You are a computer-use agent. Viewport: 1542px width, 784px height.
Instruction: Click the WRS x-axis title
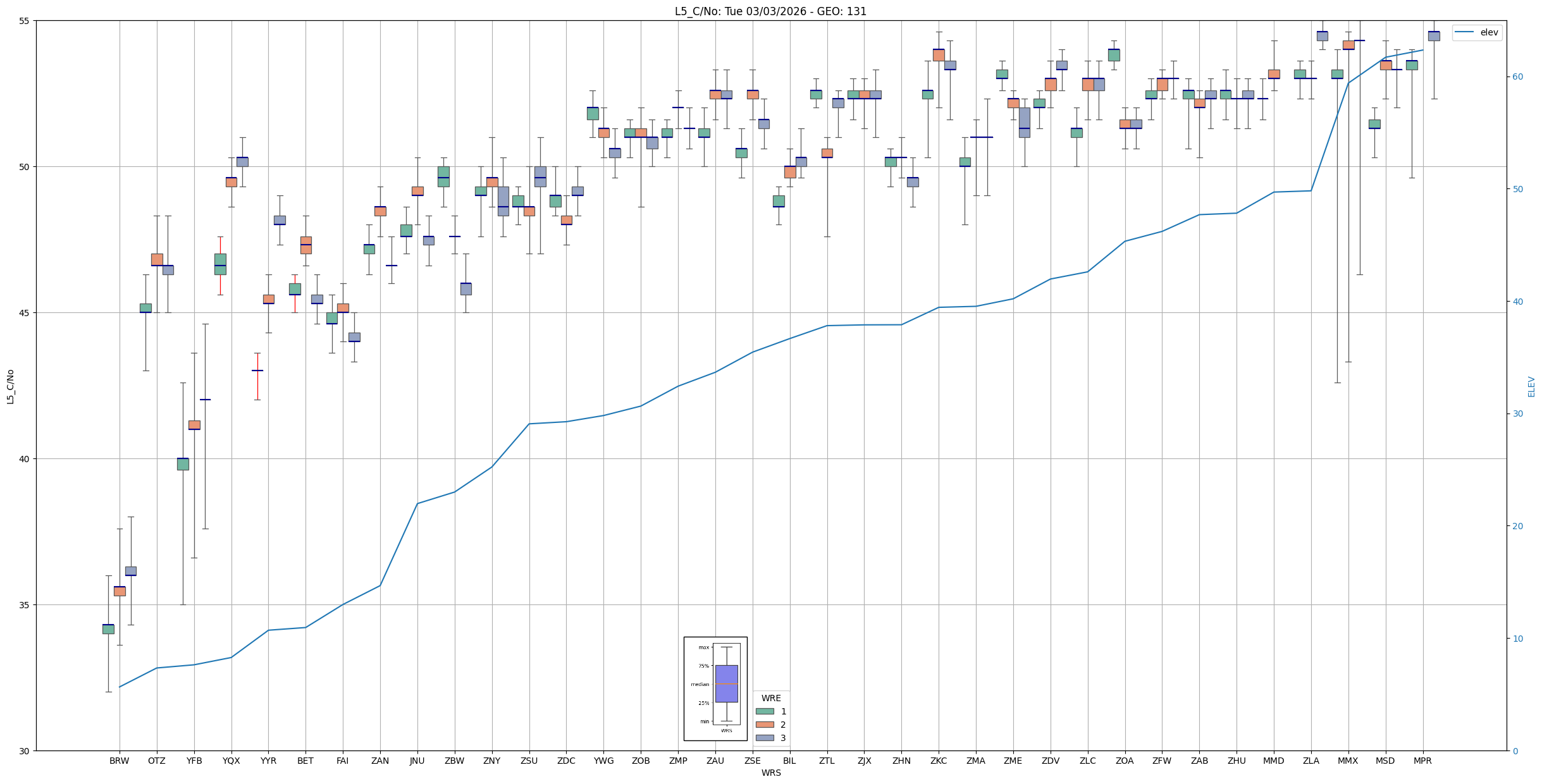770,773
